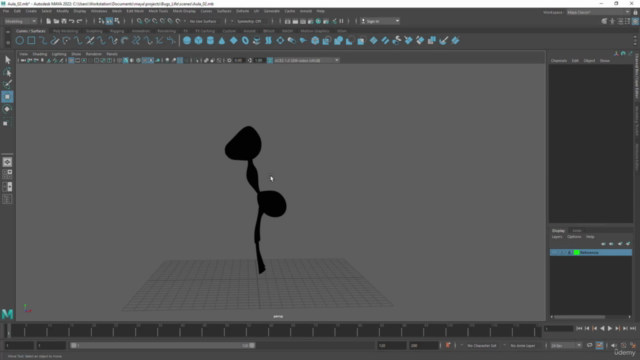Switch to four view layout

pos(7,174)
